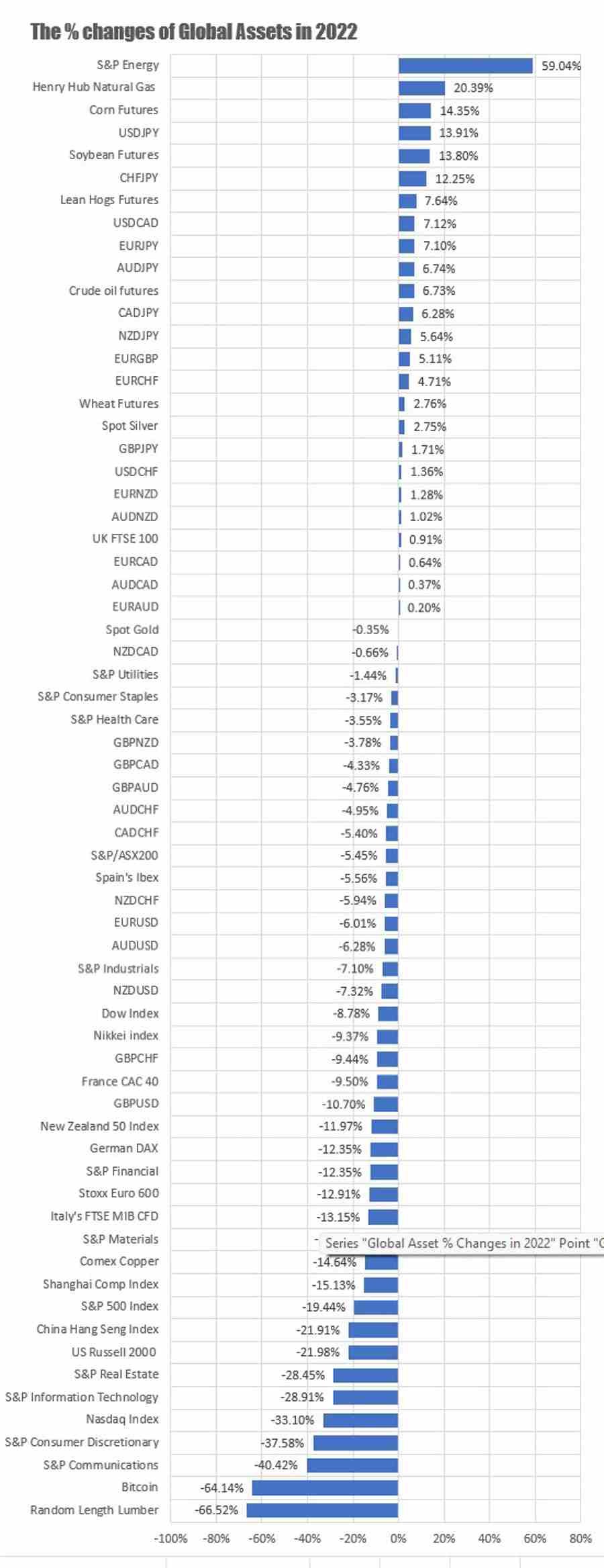The width and height of the screenshot is (604, 1568).
Task: Select the S&P 500 Index bar
Action: coord(376,1307)
